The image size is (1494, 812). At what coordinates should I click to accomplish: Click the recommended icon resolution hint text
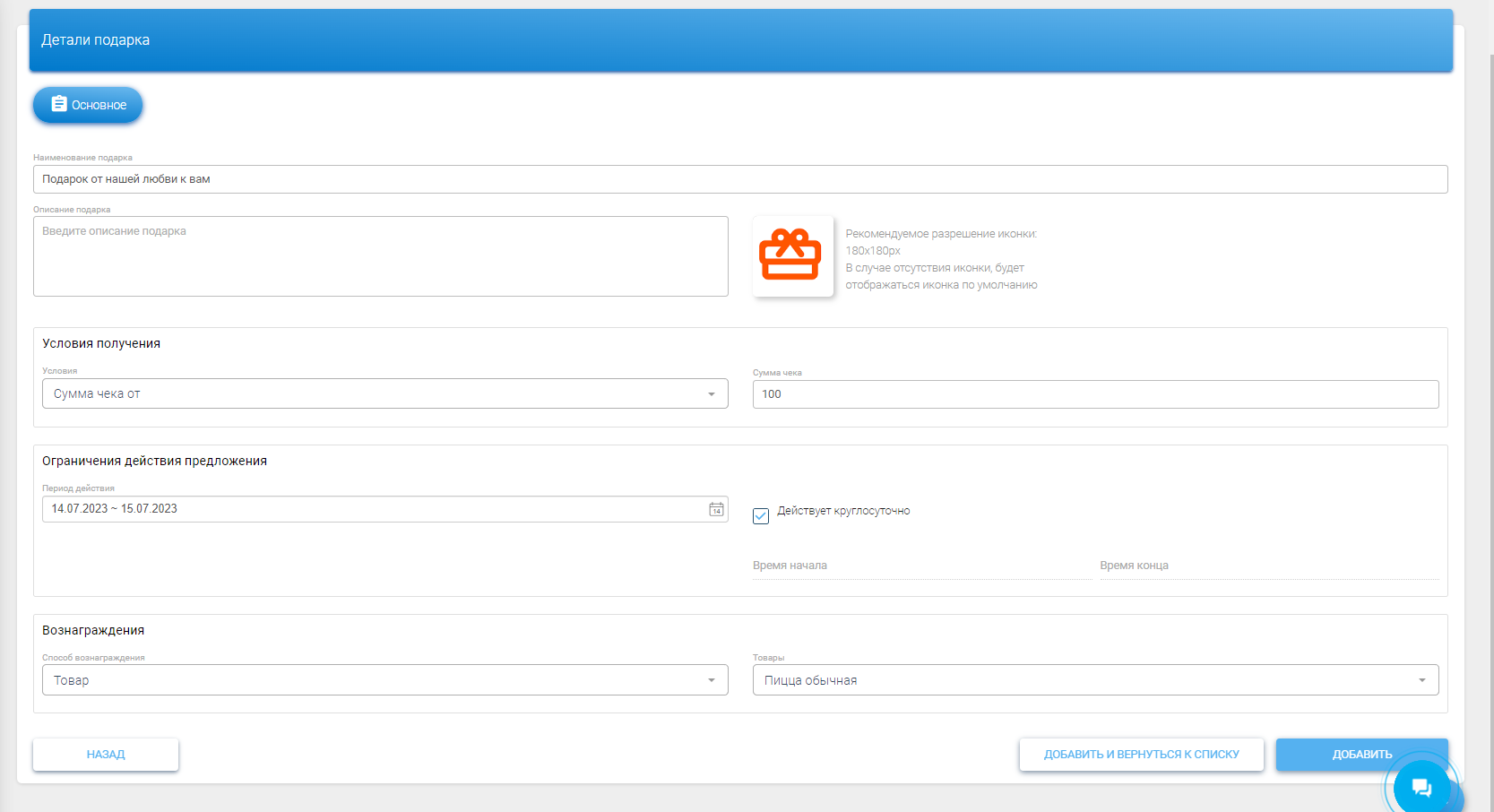(941, 259)
